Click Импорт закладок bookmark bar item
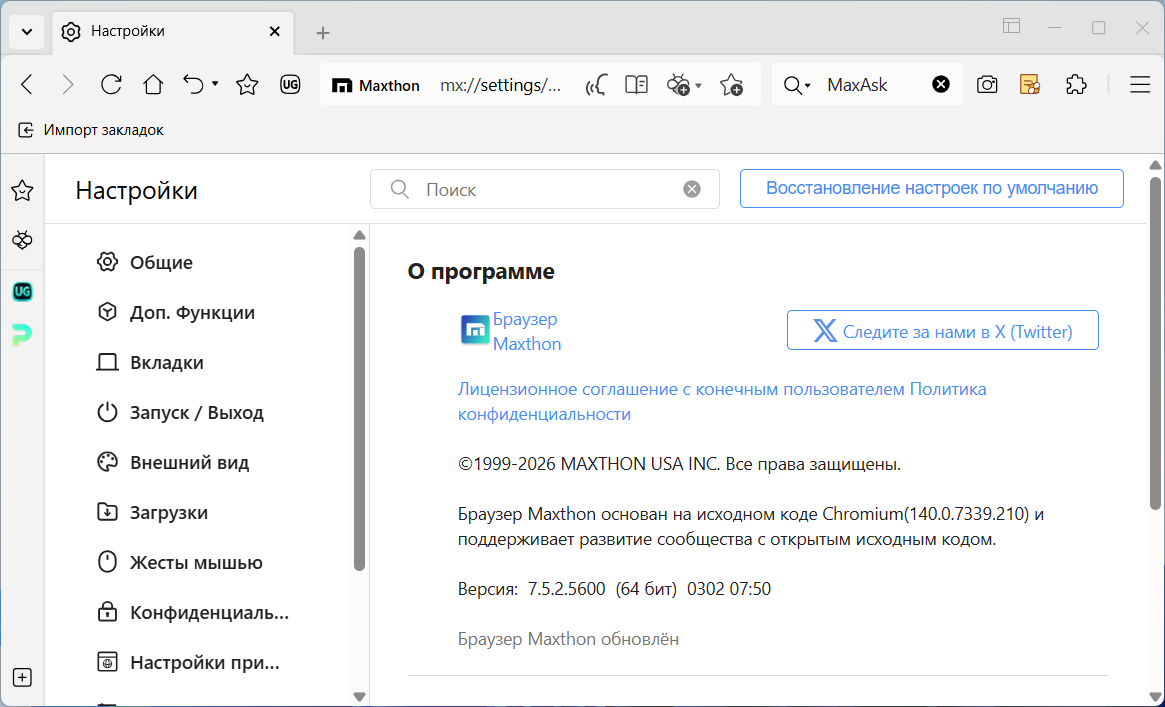 click(x=91, y=130)
